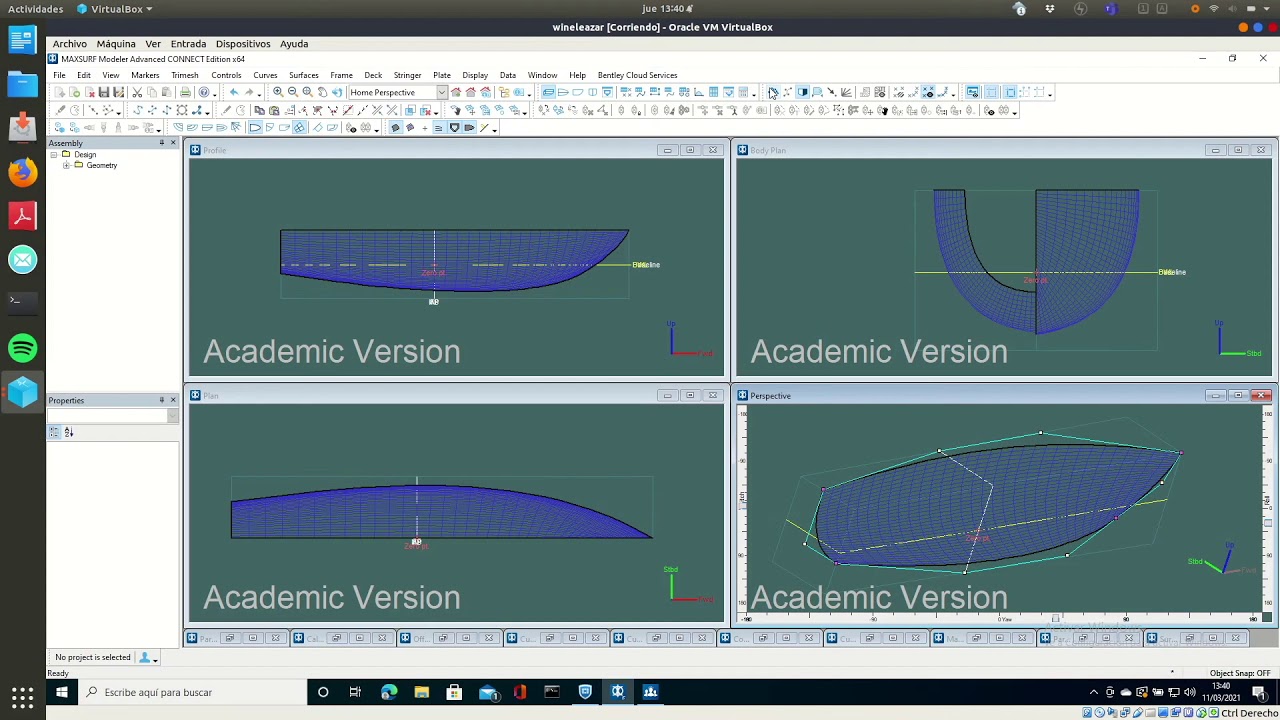Click the Zoom In magnifier icon
This screenshot has width=1280, height=720.
278,92
